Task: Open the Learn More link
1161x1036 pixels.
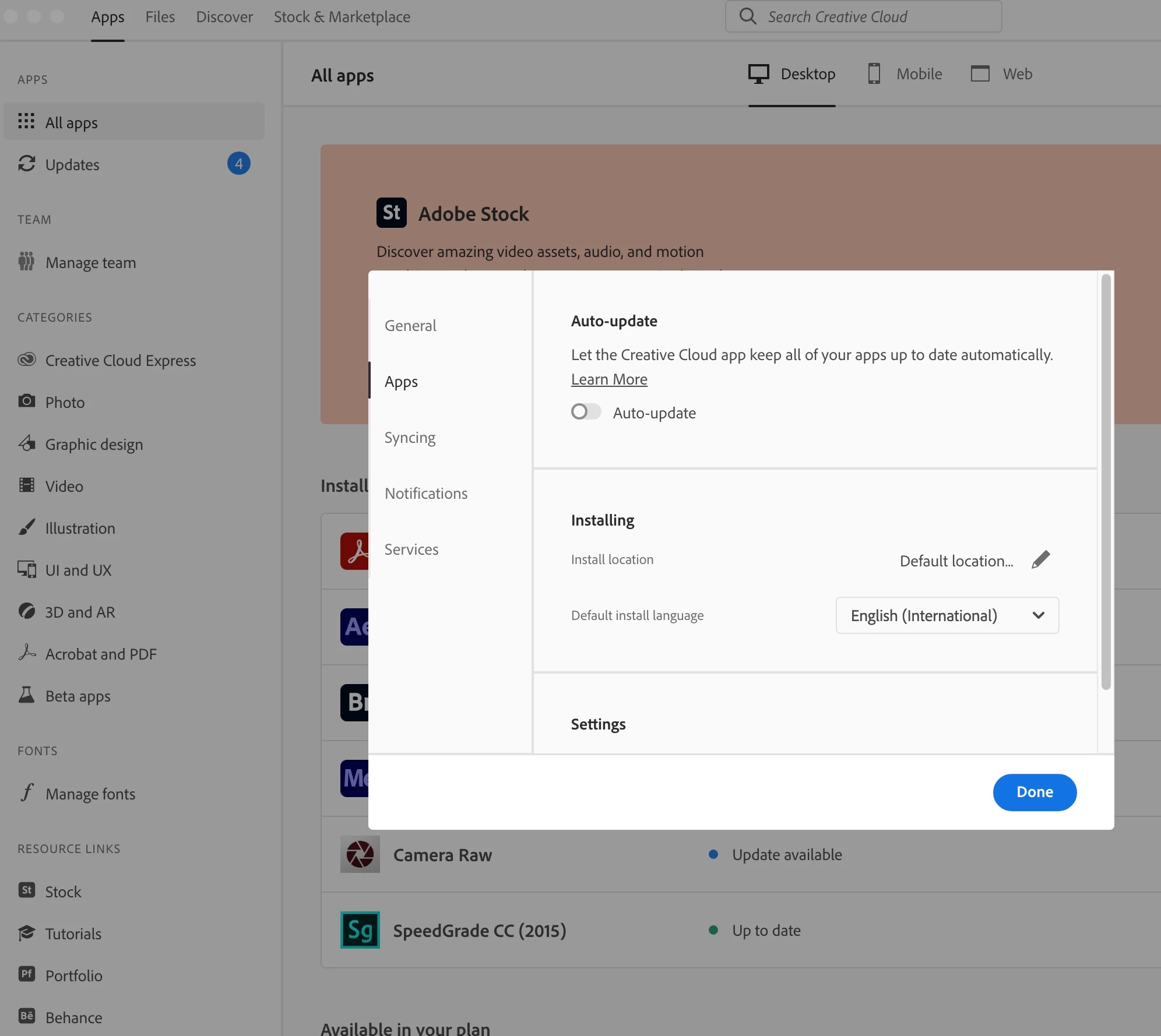Action: [609, 379]
